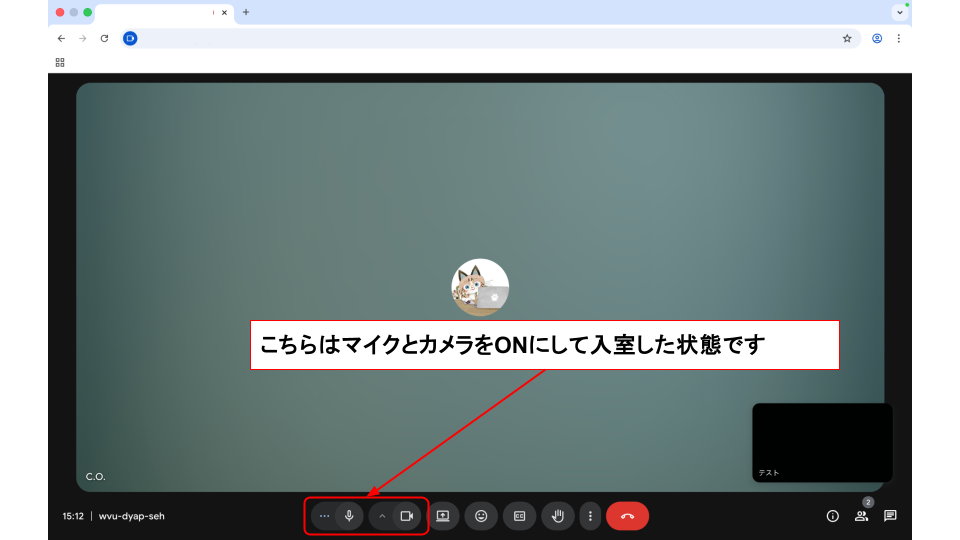Image resolution: width=960 pixels, height=540 pixels.
Task: Raise hand in the meeting
Action: (558, 516)
